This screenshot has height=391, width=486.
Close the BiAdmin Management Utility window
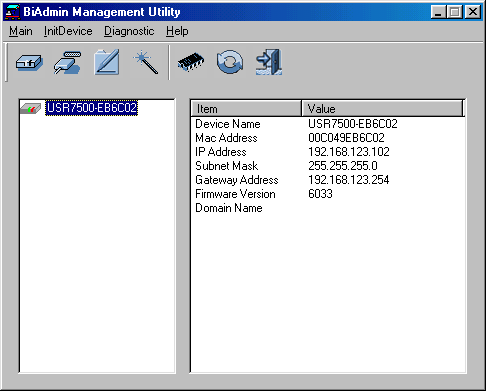pyautogui.click(x=473, y=12)
